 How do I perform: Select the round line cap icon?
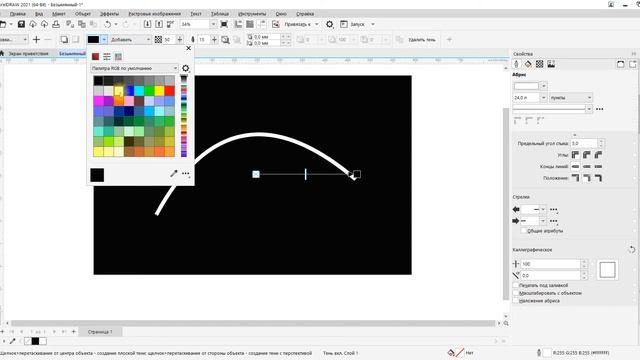click(587, 167)
